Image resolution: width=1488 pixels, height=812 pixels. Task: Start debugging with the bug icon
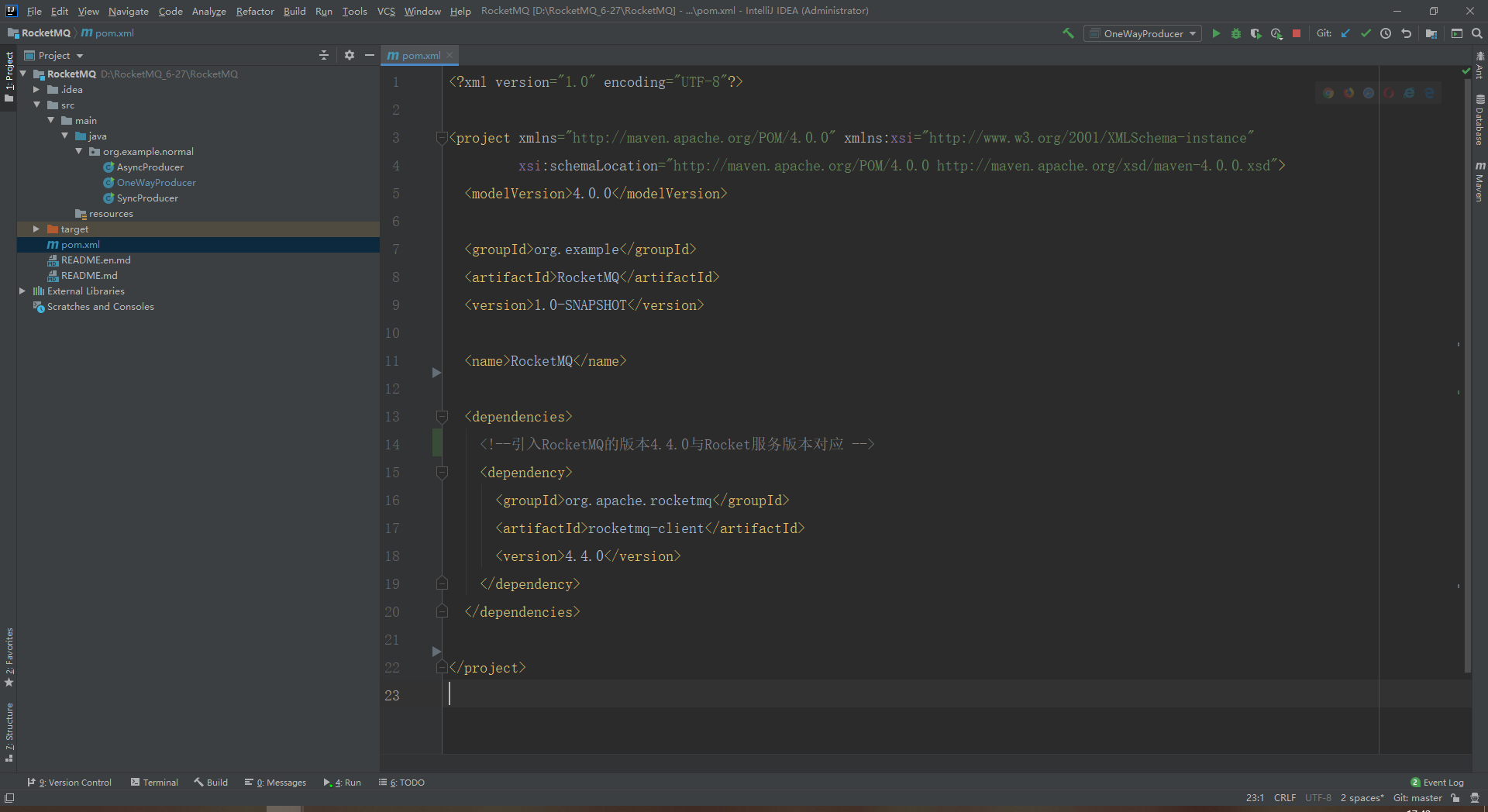coord(1236,33)
